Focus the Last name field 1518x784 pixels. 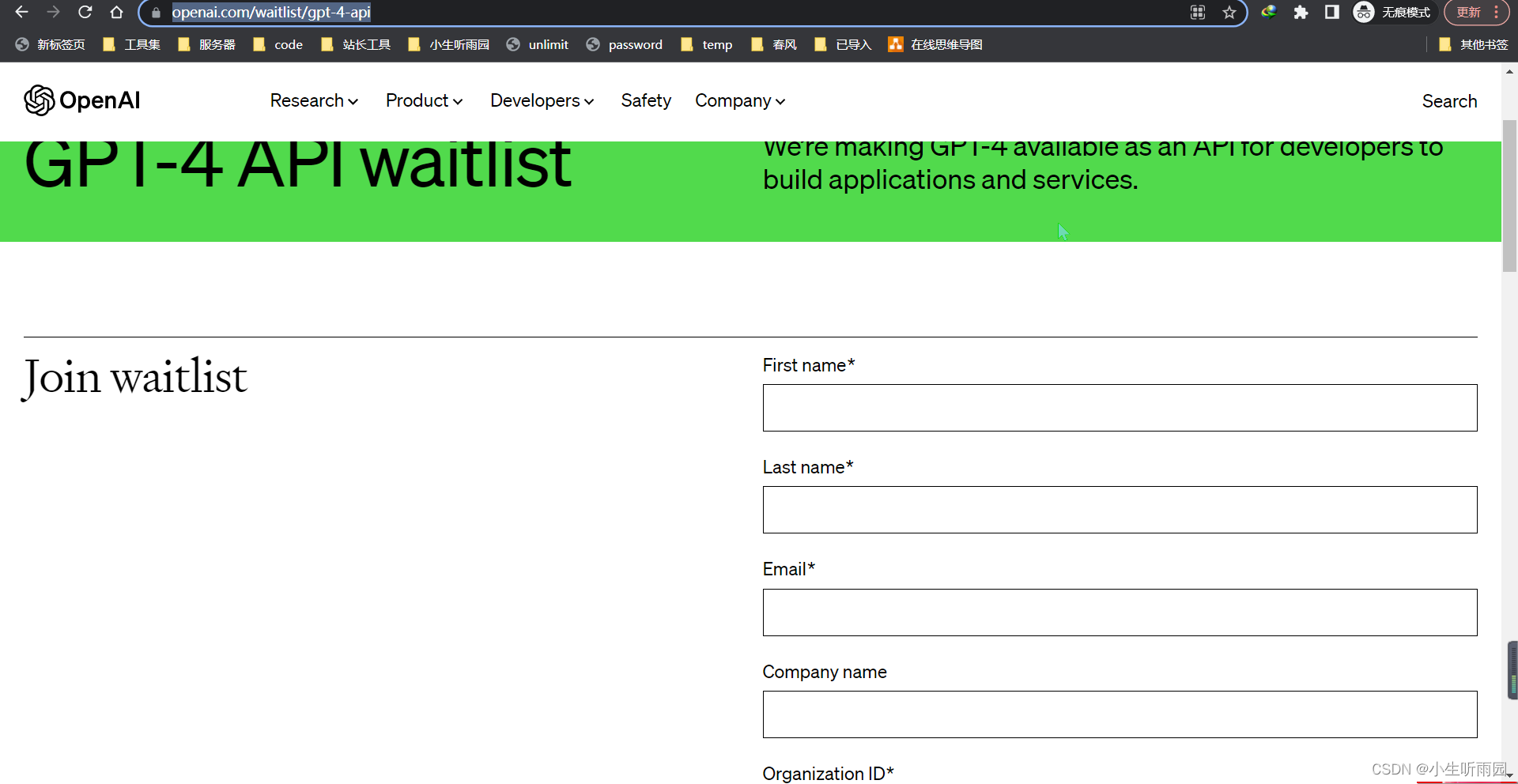(x=1120, y=510)
